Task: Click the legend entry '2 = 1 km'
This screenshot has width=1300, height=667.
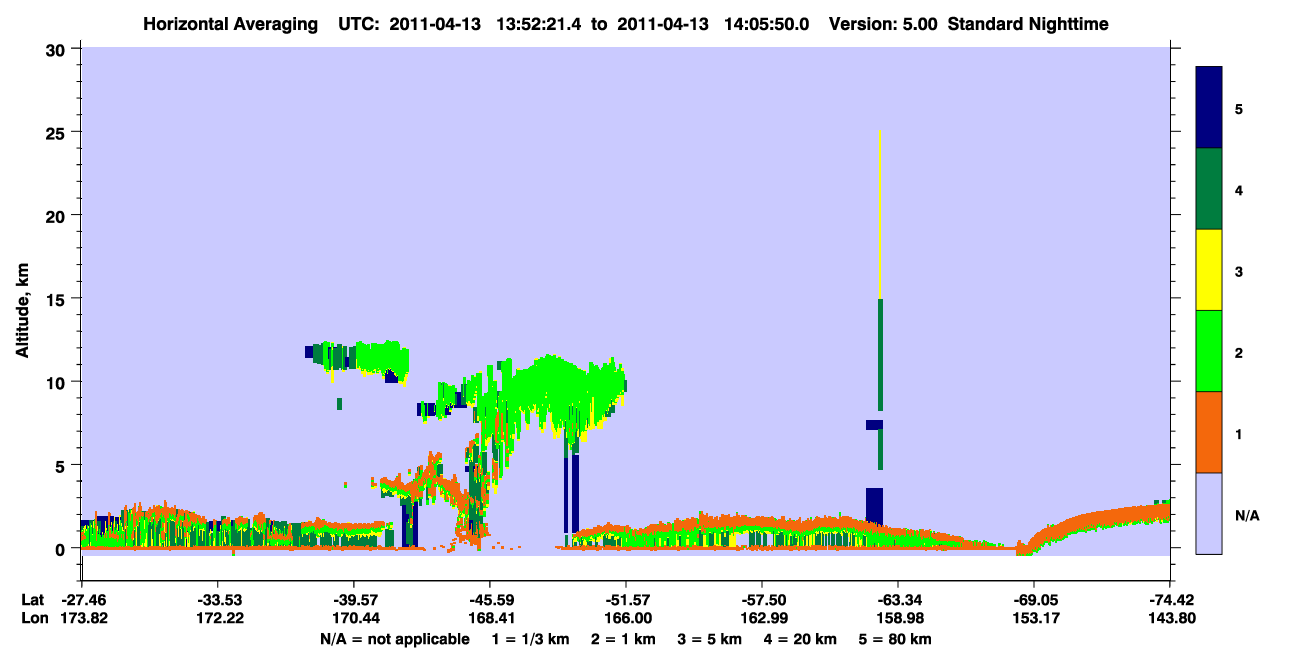Action: 624,639
